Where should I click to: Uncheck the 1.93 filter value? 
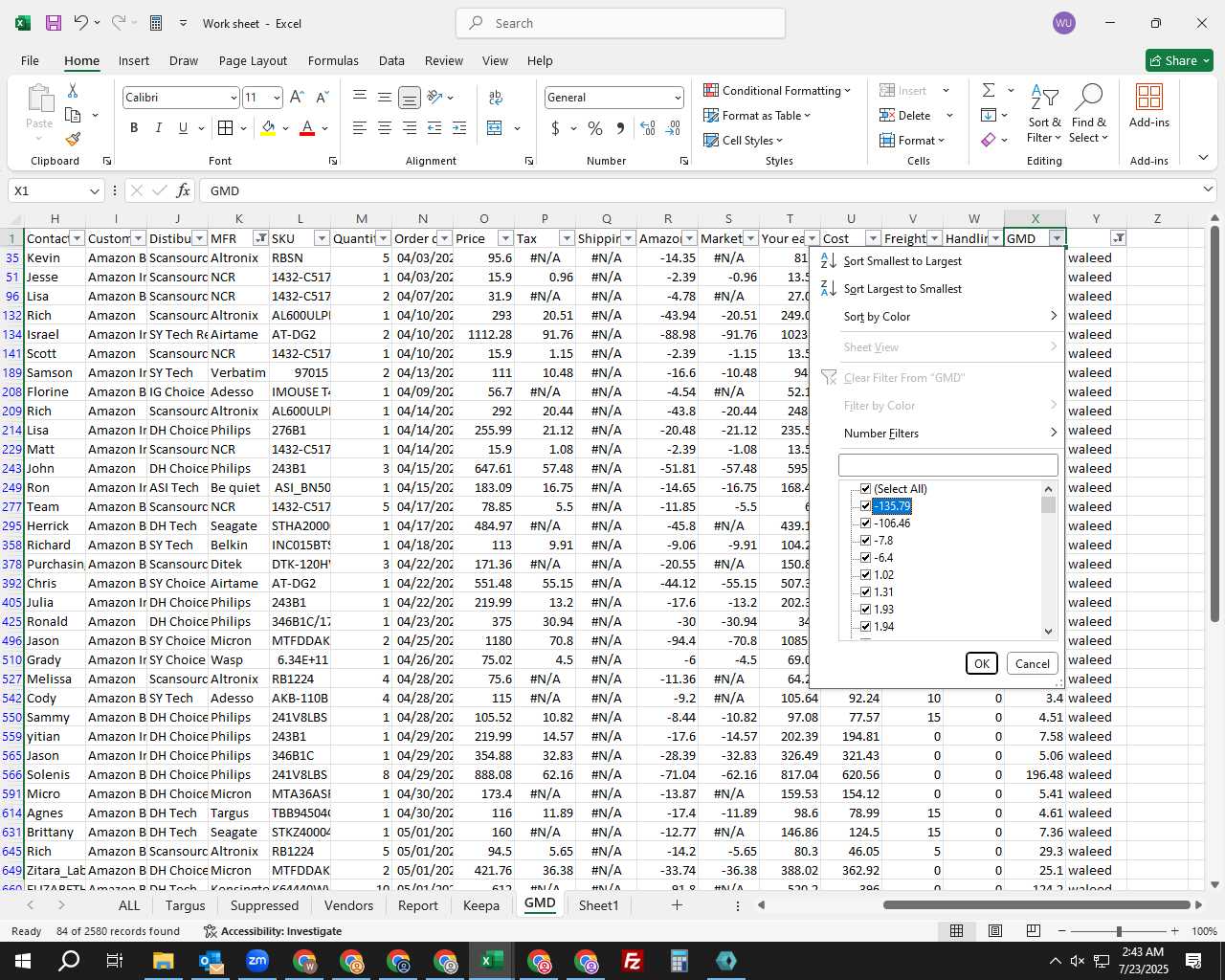click(x=865, y=609)
